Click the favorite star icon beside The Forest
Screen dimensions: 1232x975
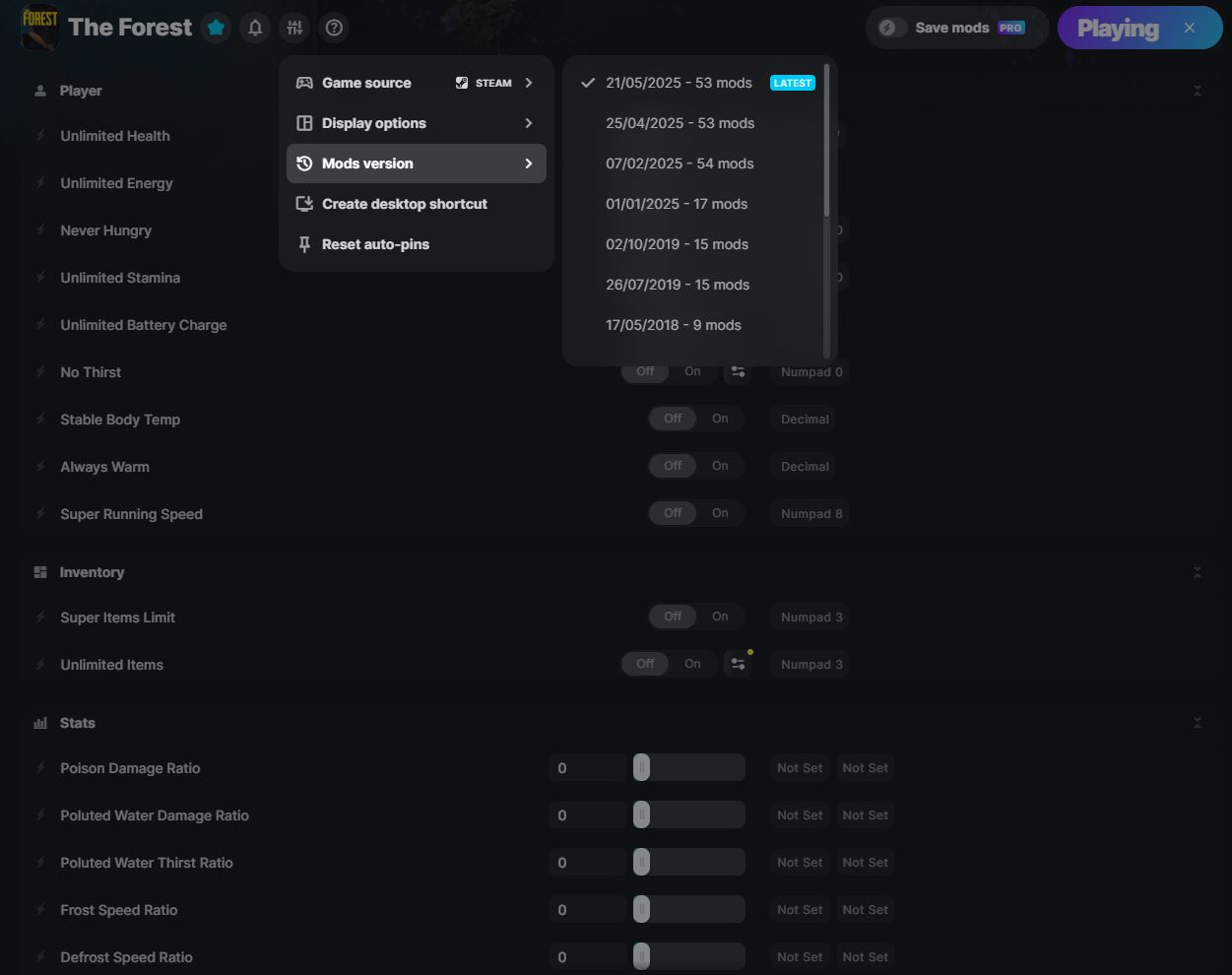[216, 28]
